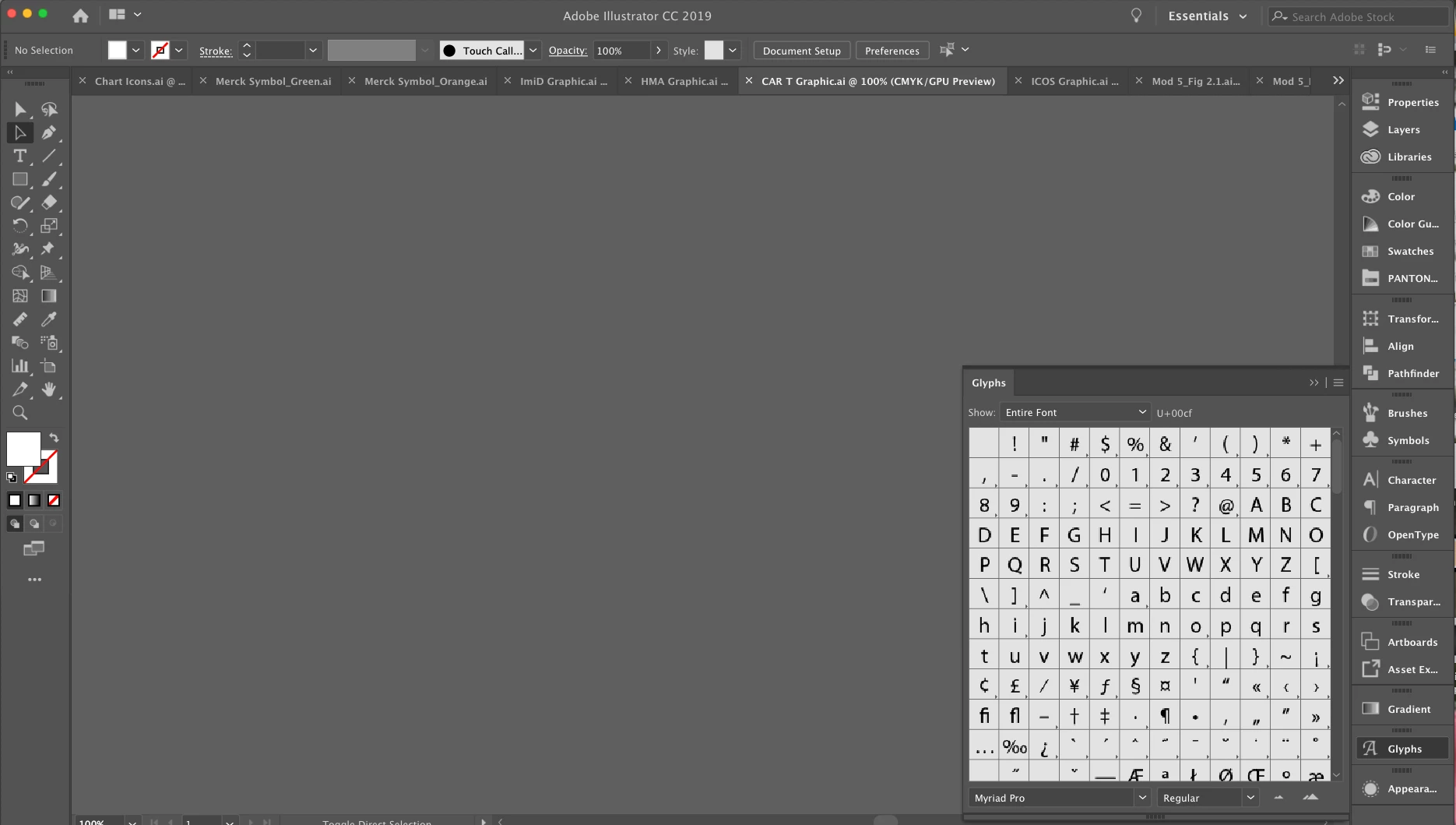Viewport: 1456px width, 825px height.
Task: Select the Rectangle tool
Action: pos(20,179)
